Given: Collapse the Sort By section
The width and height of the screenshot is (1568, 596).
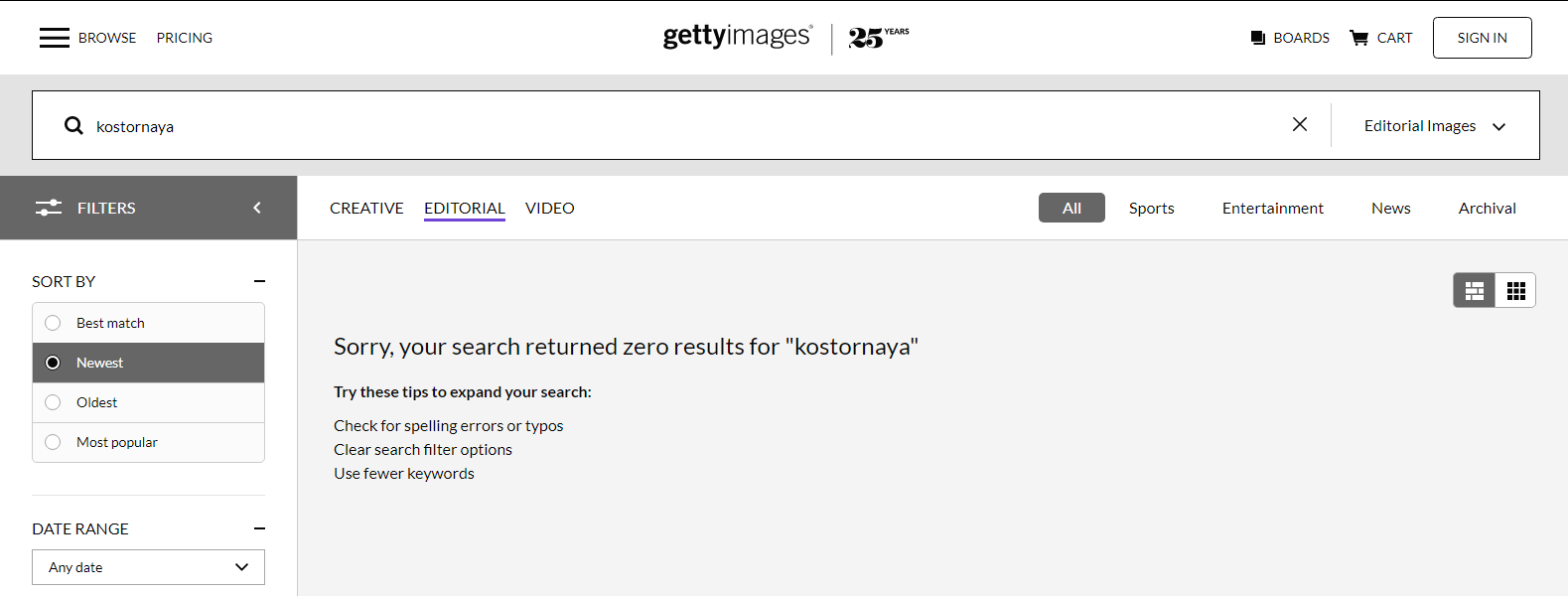Looking at the screenshot, I should point(259,281).
